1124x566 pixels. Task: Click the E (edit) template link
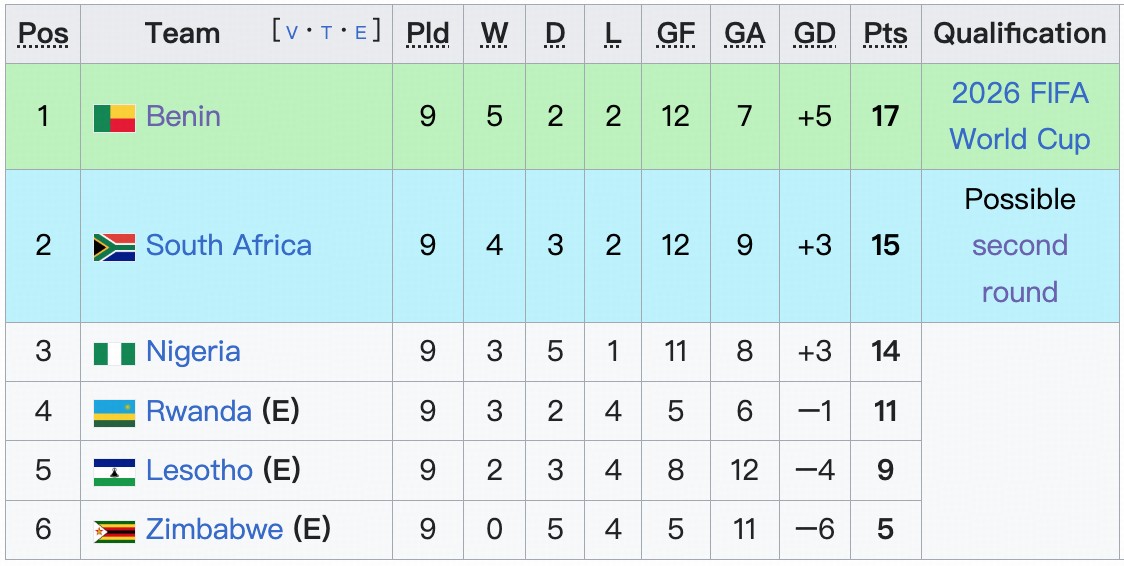[360, 32]
